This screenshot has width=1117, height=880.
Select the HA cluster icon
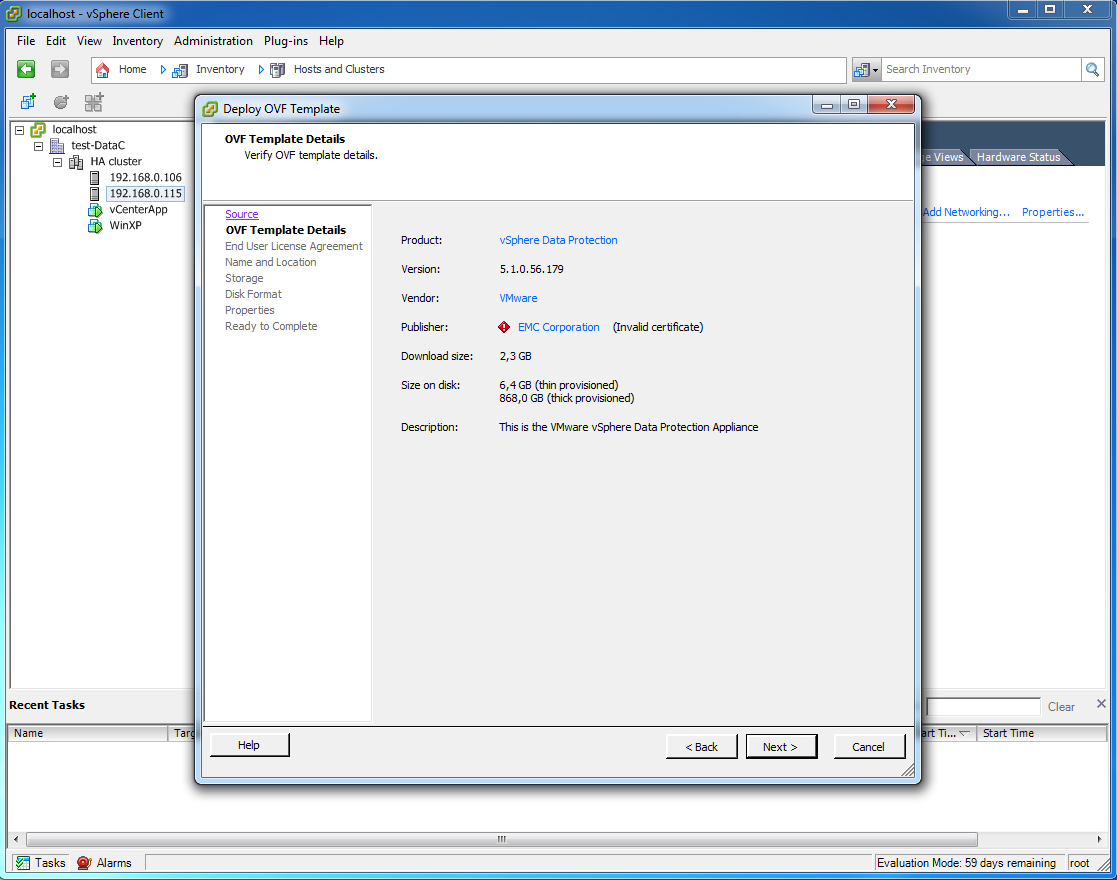pos(76,162)
